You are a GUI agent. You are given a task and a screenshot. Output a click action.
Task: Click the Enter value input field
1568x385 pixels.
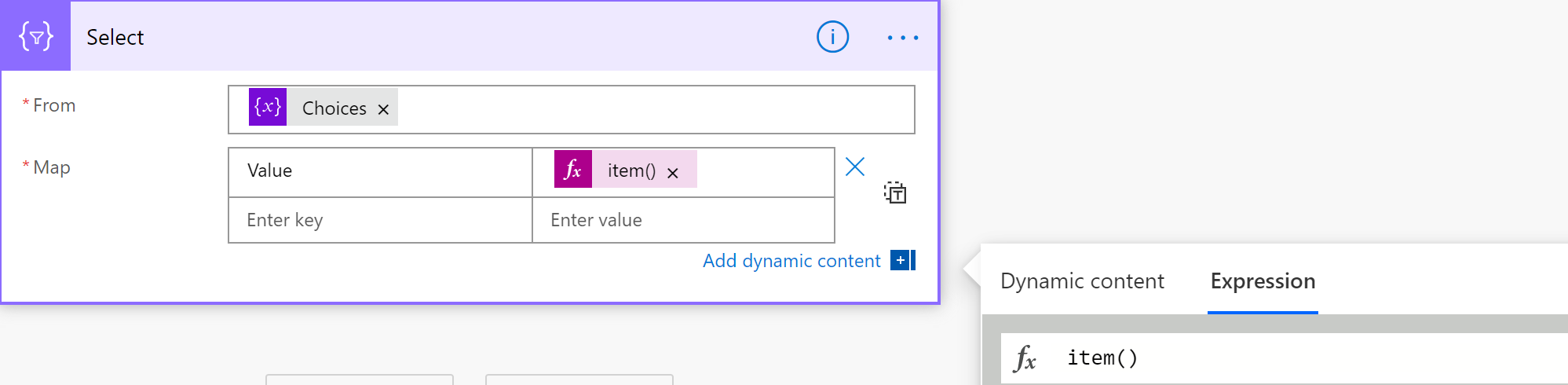tap(683, 220)
